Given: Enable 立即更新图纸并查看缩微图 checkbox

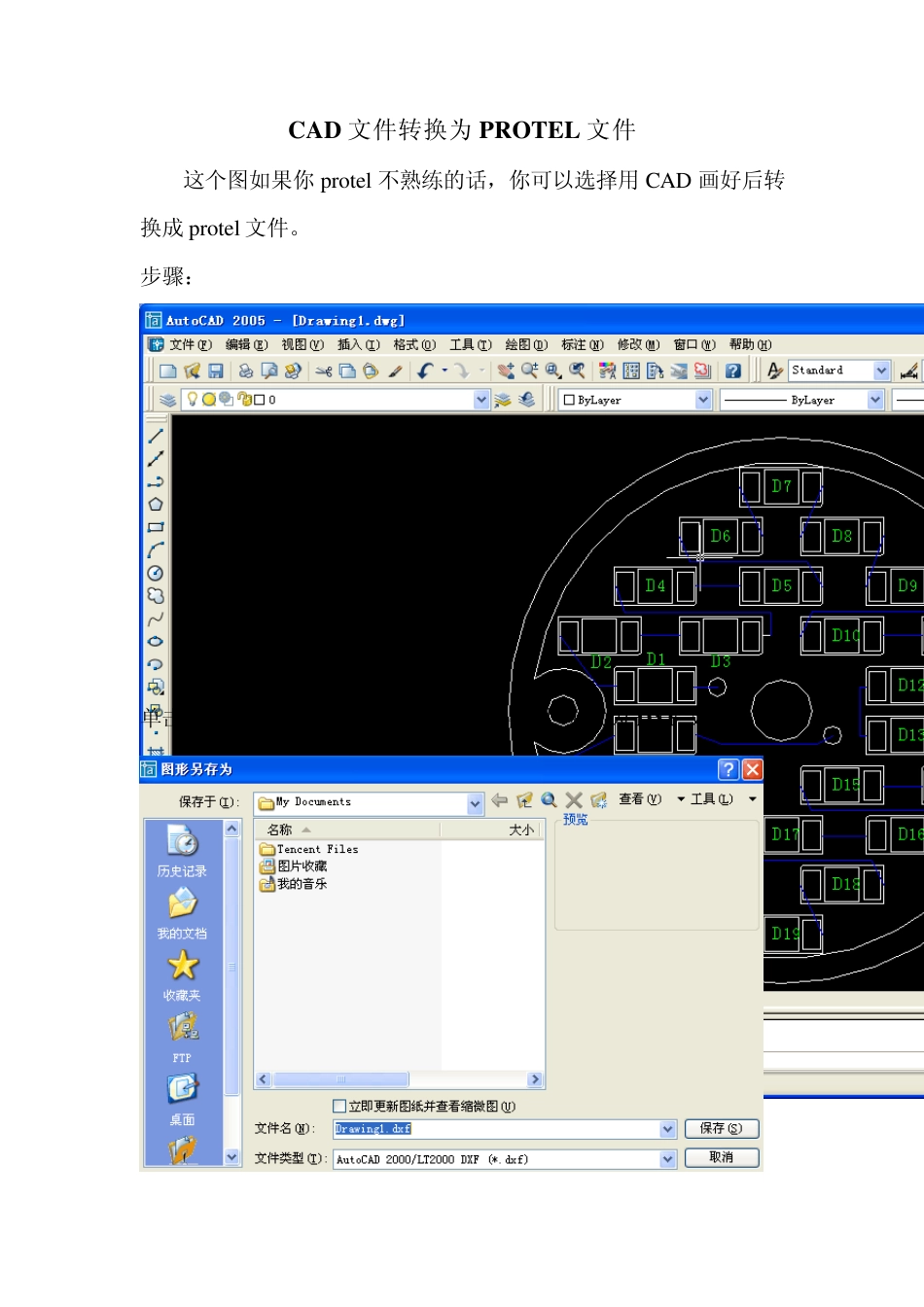Looking at the screenshot, I should 339,1106.
